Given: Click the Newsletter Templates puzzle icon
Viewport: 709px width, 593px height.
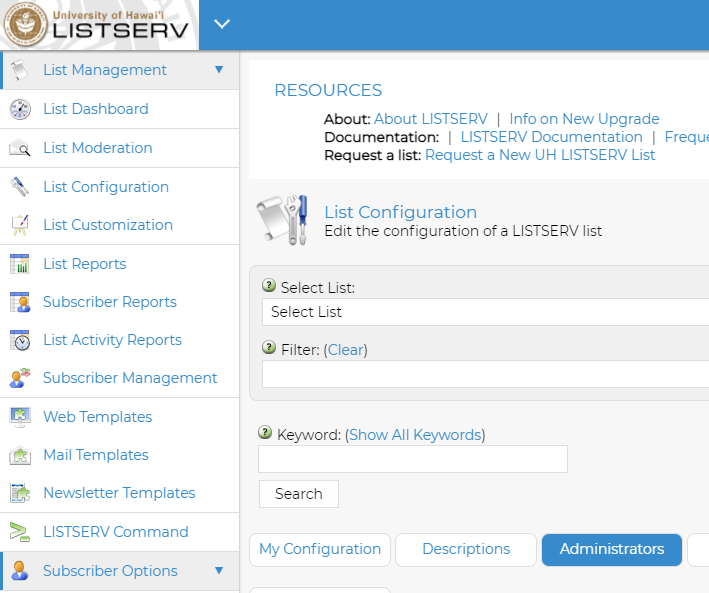Looking at the screenshot, I should point(20,493).
